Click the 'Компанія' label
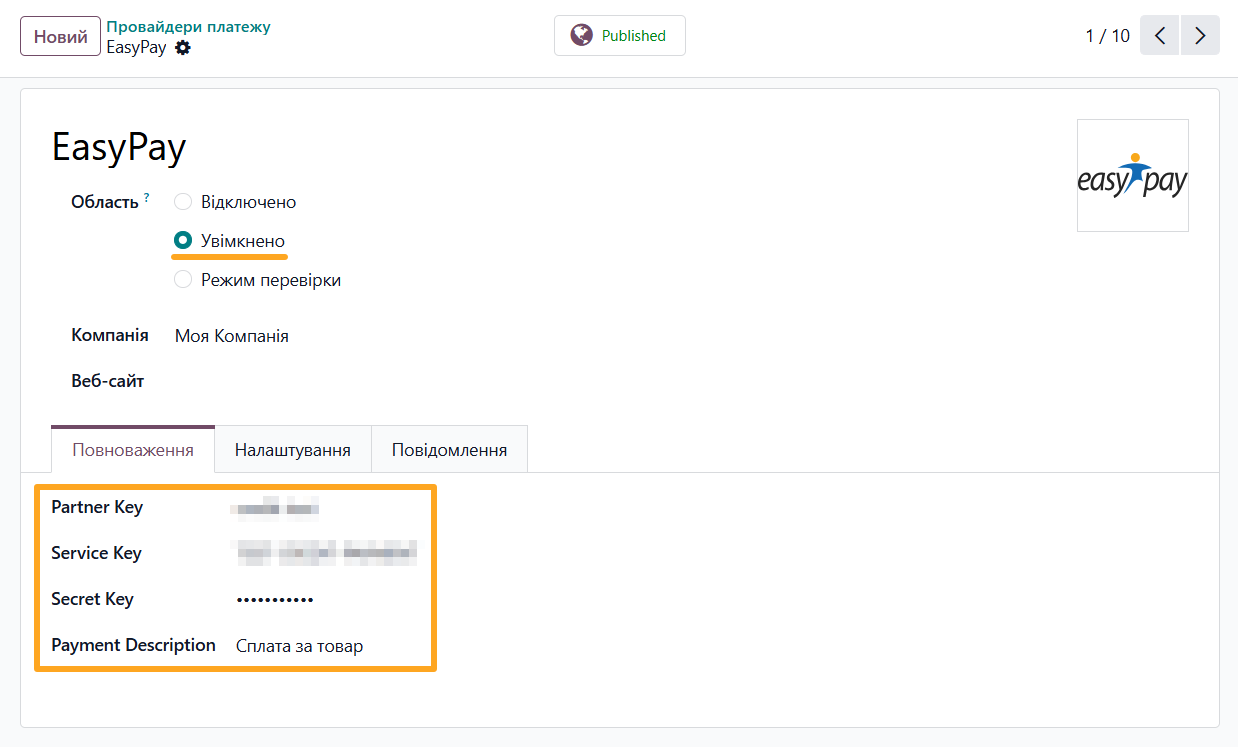The image size is (1238, 747). pyautogui.click(x=110, y=335)
